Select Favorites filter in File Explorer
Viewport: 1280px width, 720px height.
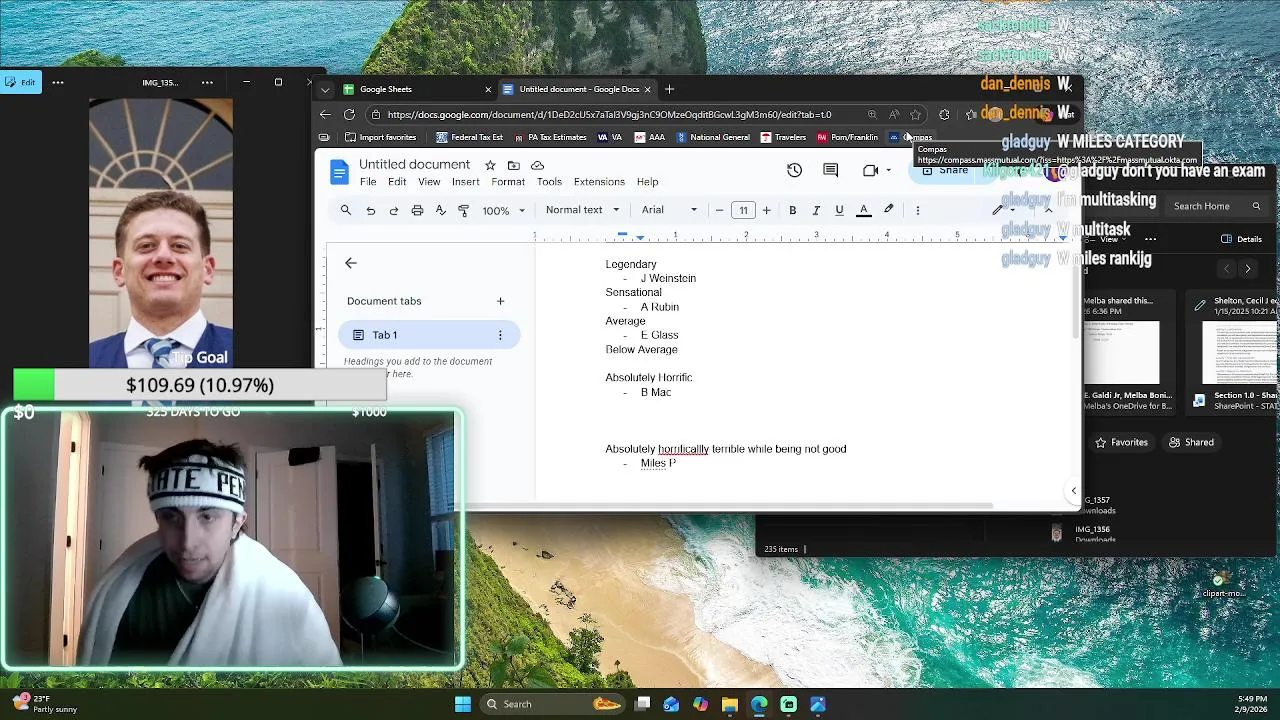[x=1121, y=442]
